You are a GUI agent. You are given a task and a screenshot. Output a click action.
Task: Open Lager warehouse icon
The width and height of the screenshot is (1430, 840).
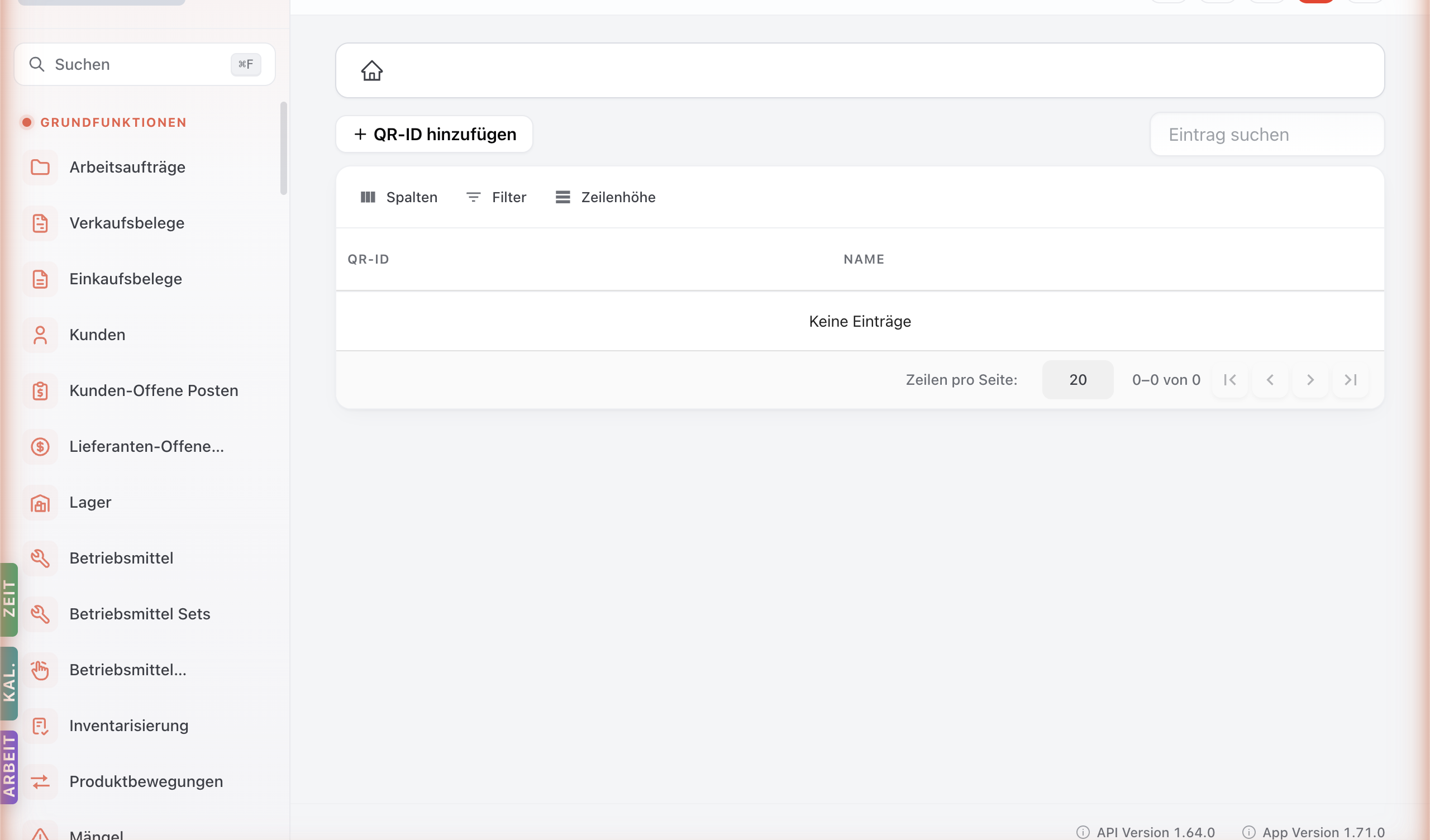[40, 502]
